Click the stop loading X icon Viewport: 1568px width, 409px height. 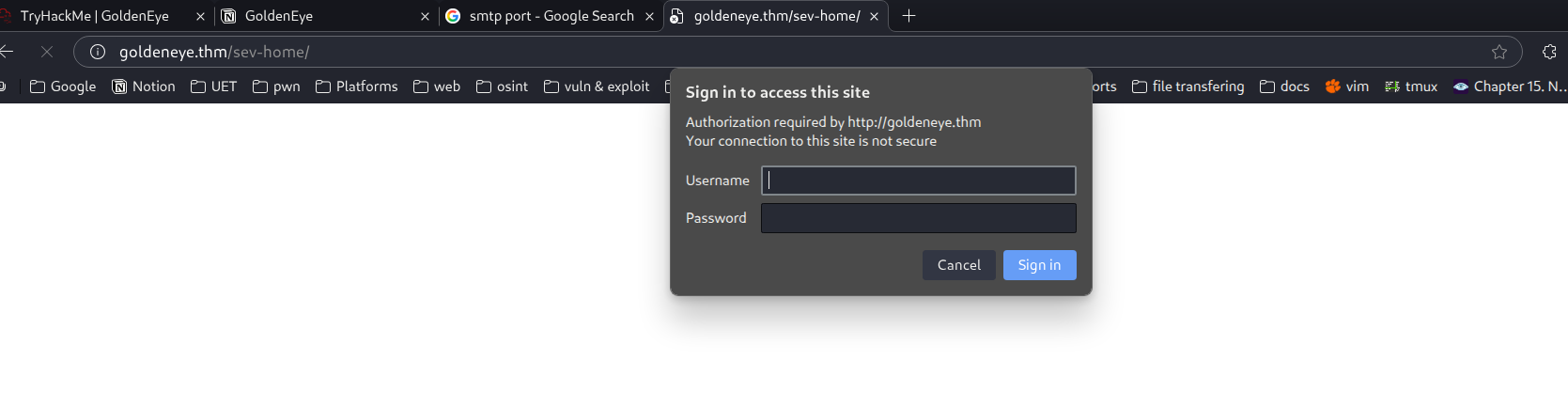tap(46, 52)
